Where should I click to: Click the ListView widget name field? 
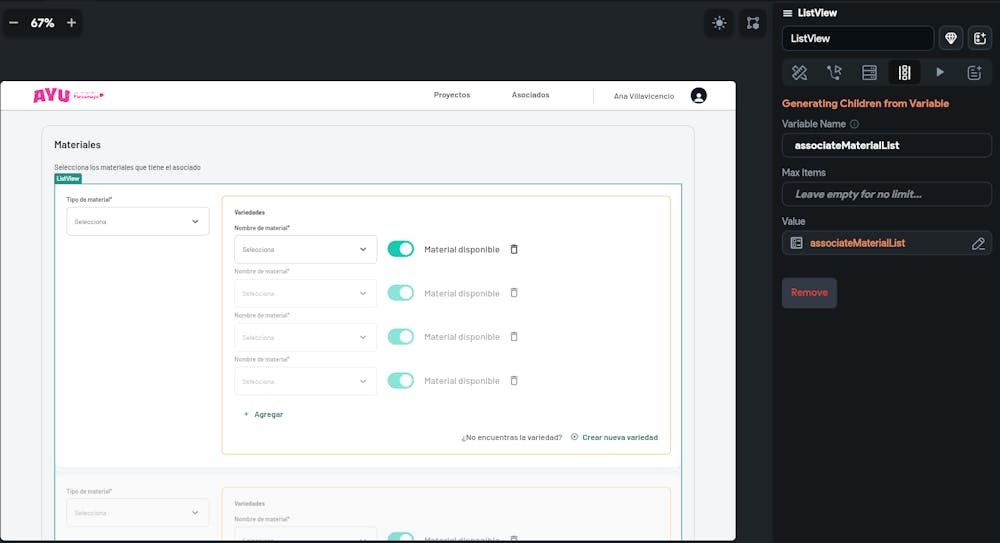point(858,38)
